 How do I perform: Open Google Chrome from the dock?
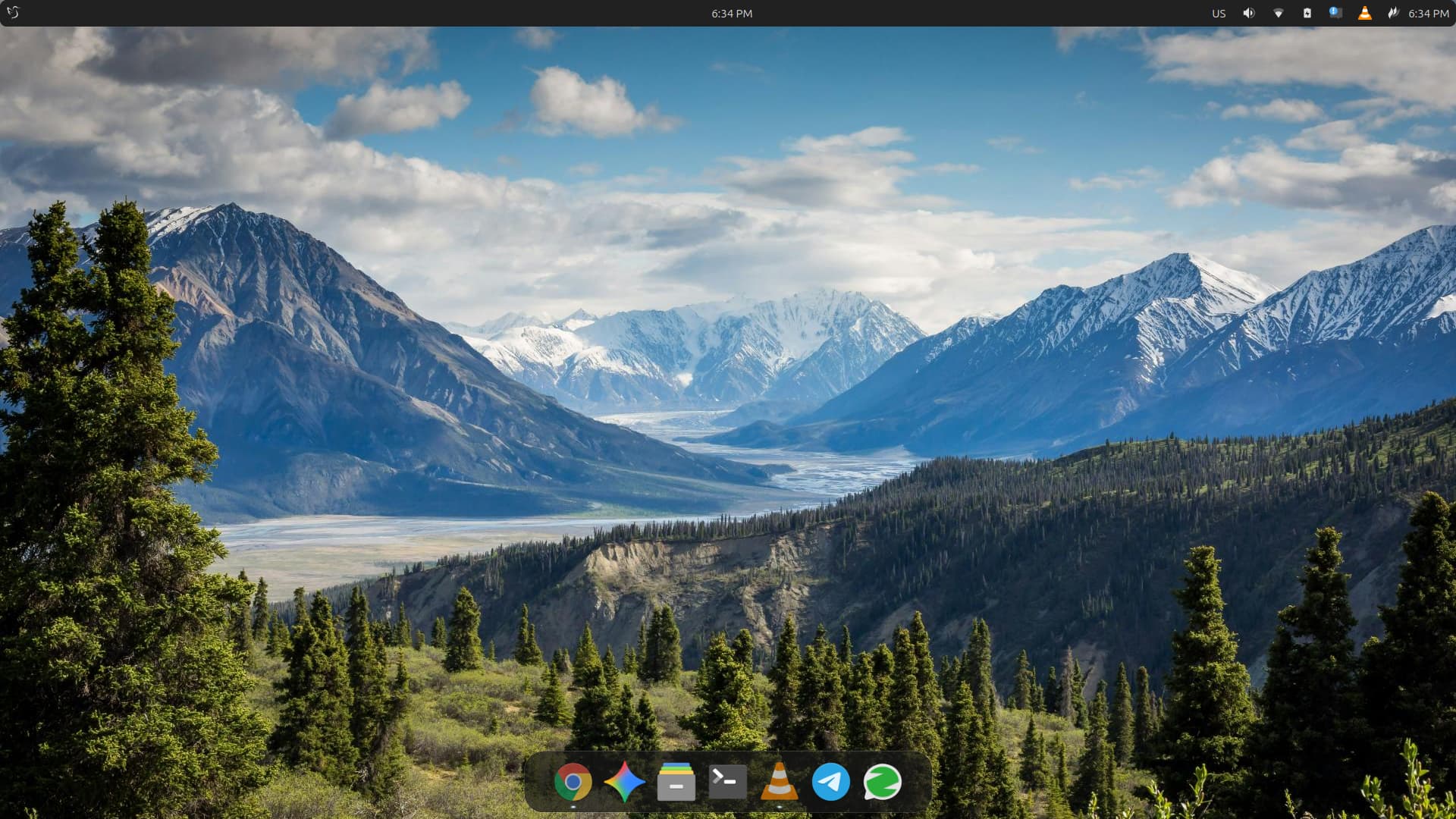click(573, 782)
